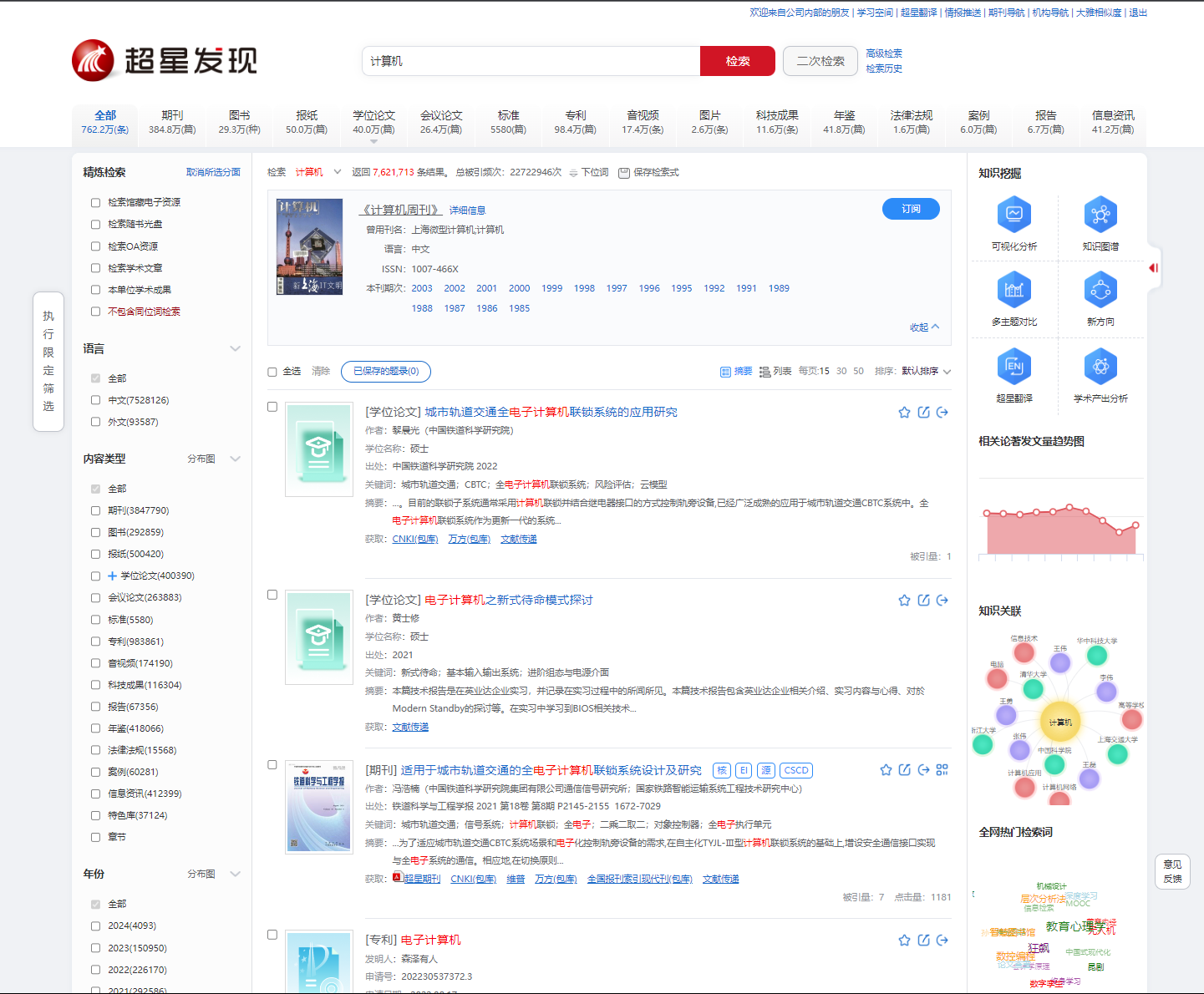
Task: Click export icon for 新式待命模式 result
Action: tap(942, 601)
